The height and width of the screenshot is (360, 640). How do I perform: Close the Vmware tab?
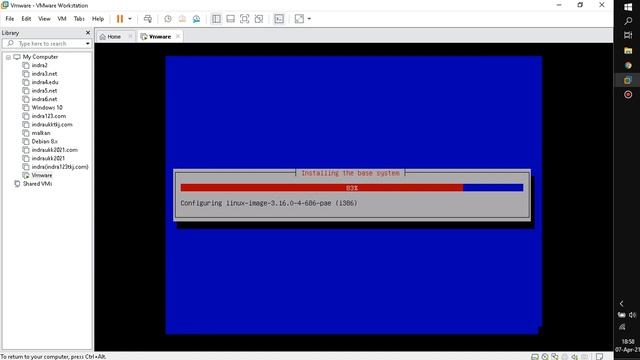point(178,36)
